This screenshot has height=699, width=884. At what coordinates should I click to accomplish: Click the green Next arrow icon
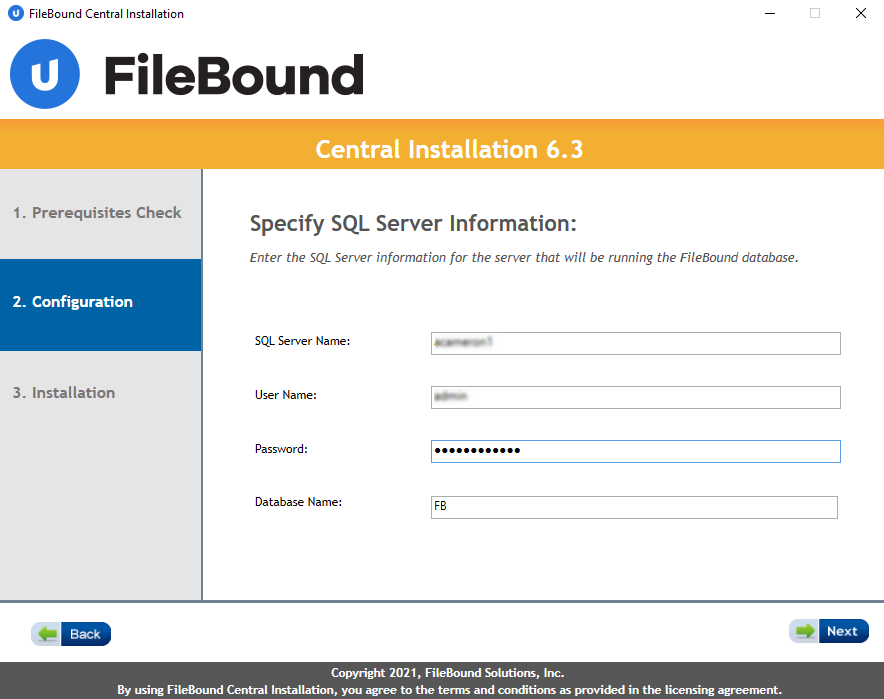[804, 631]
